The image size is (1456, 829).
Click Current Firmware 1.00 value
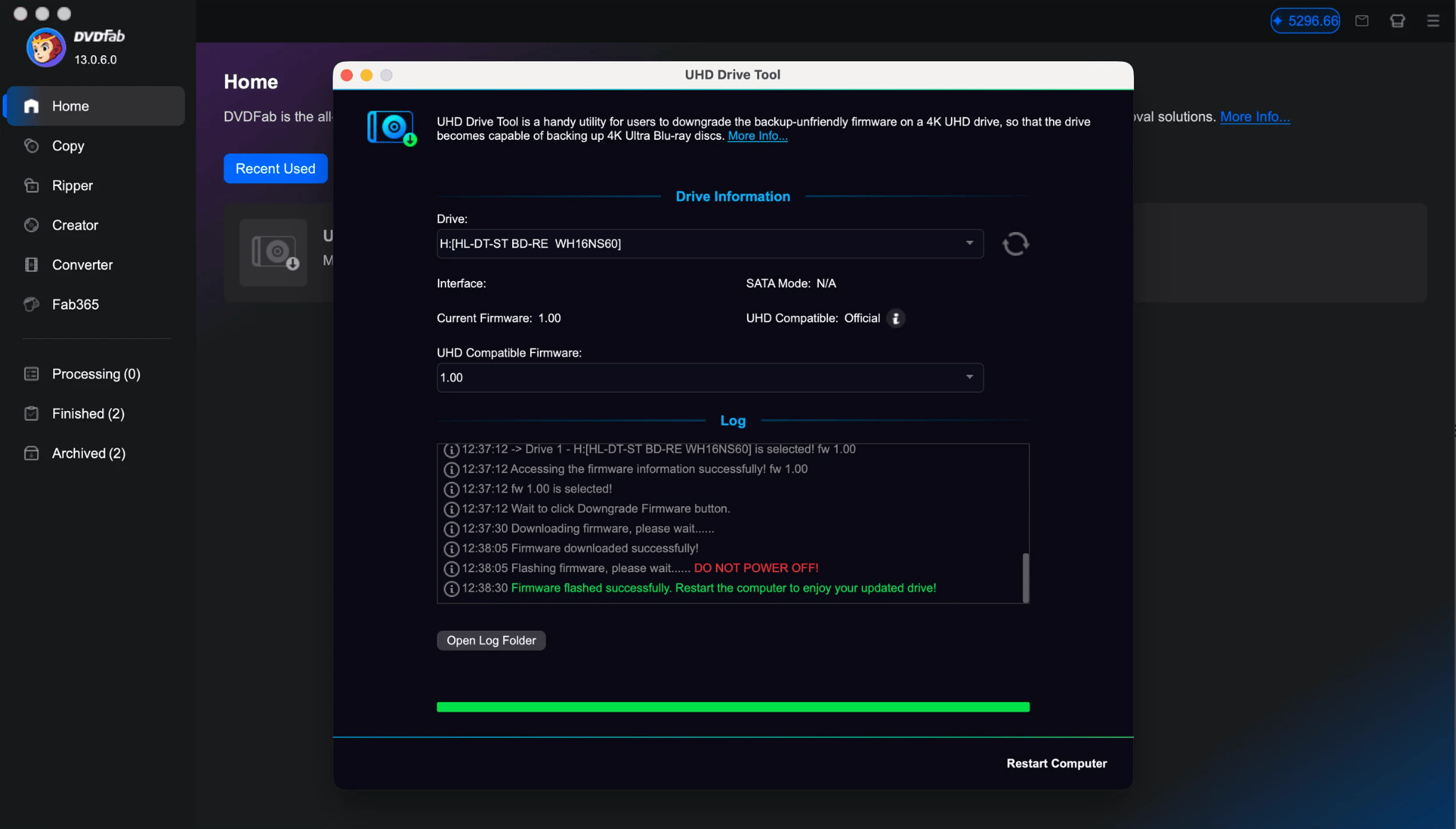549,319
